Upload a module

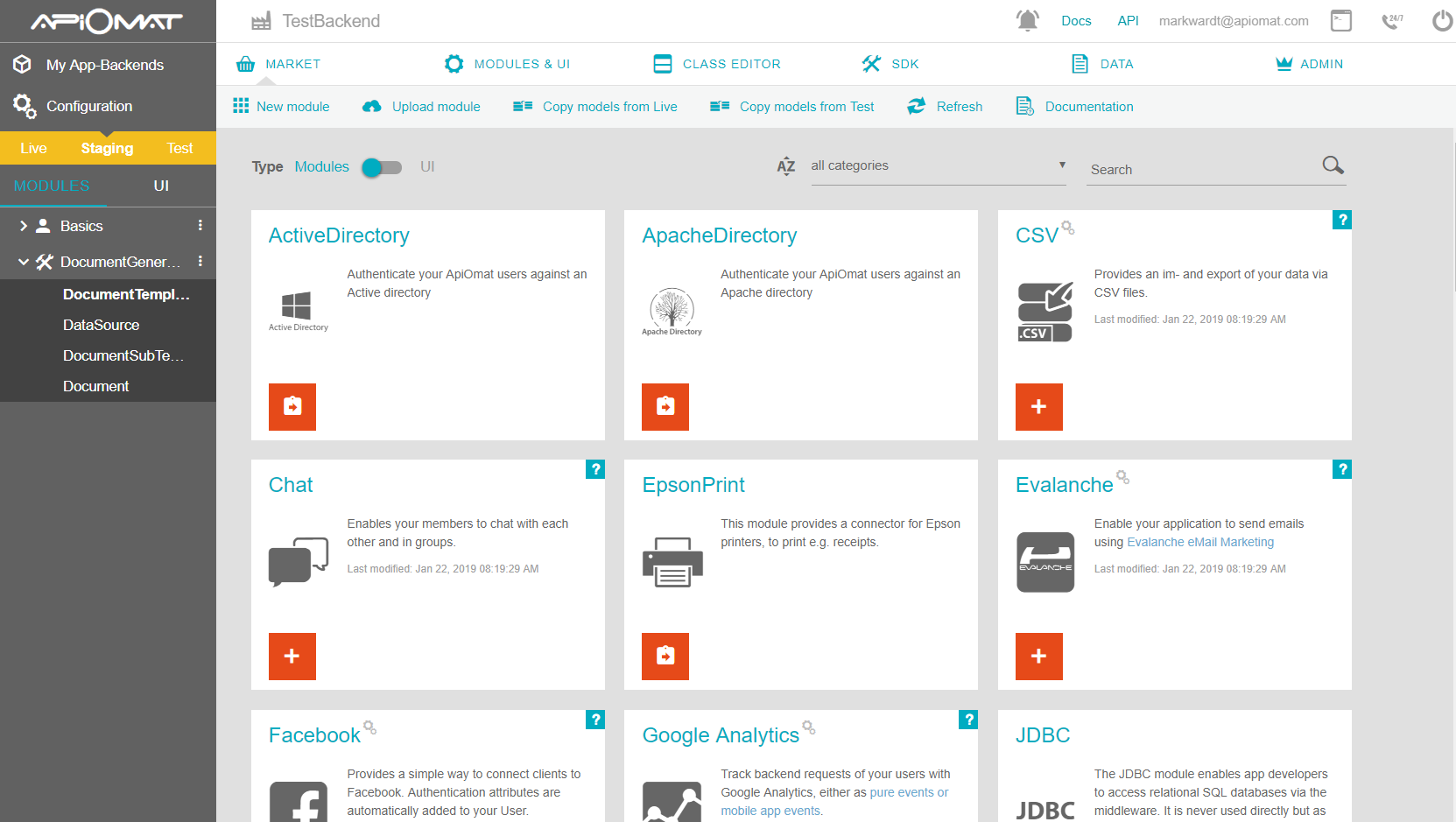421,106
